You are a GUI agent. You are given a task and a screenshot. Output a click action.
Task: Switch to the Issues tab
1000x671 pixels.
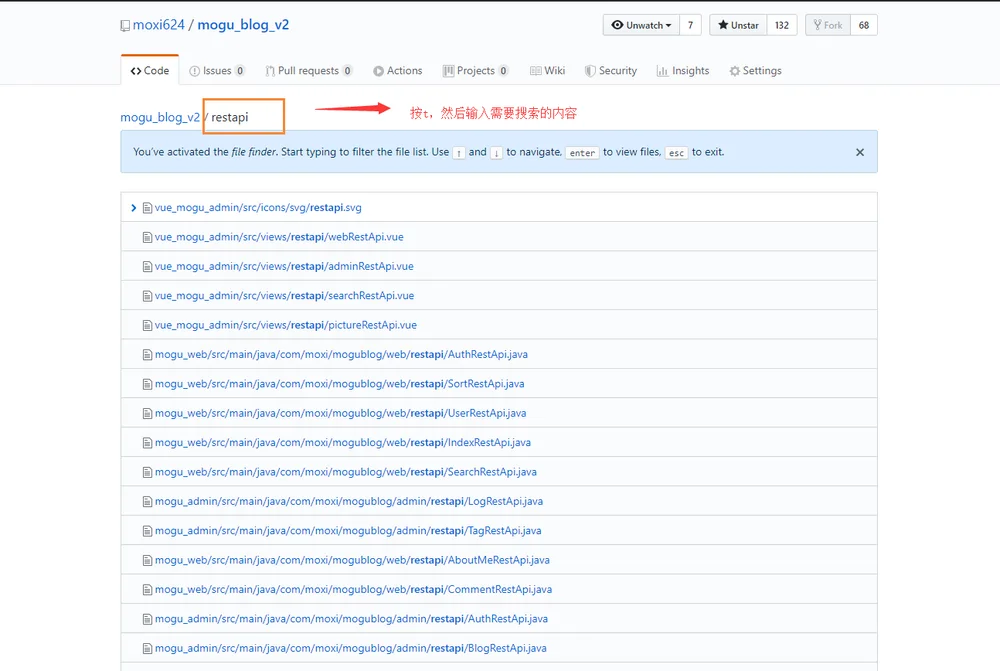[217, 71]
